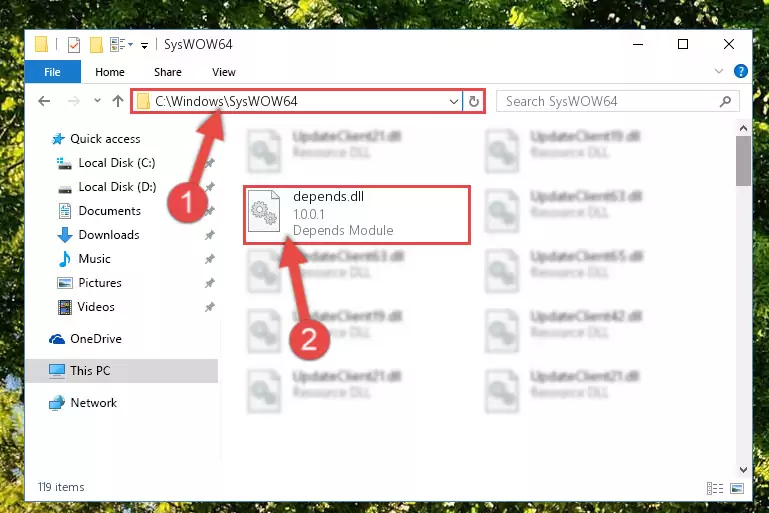Open Videos folder in sidebar
The height and width of the screenshot is (513, 769).
point(96,307)
